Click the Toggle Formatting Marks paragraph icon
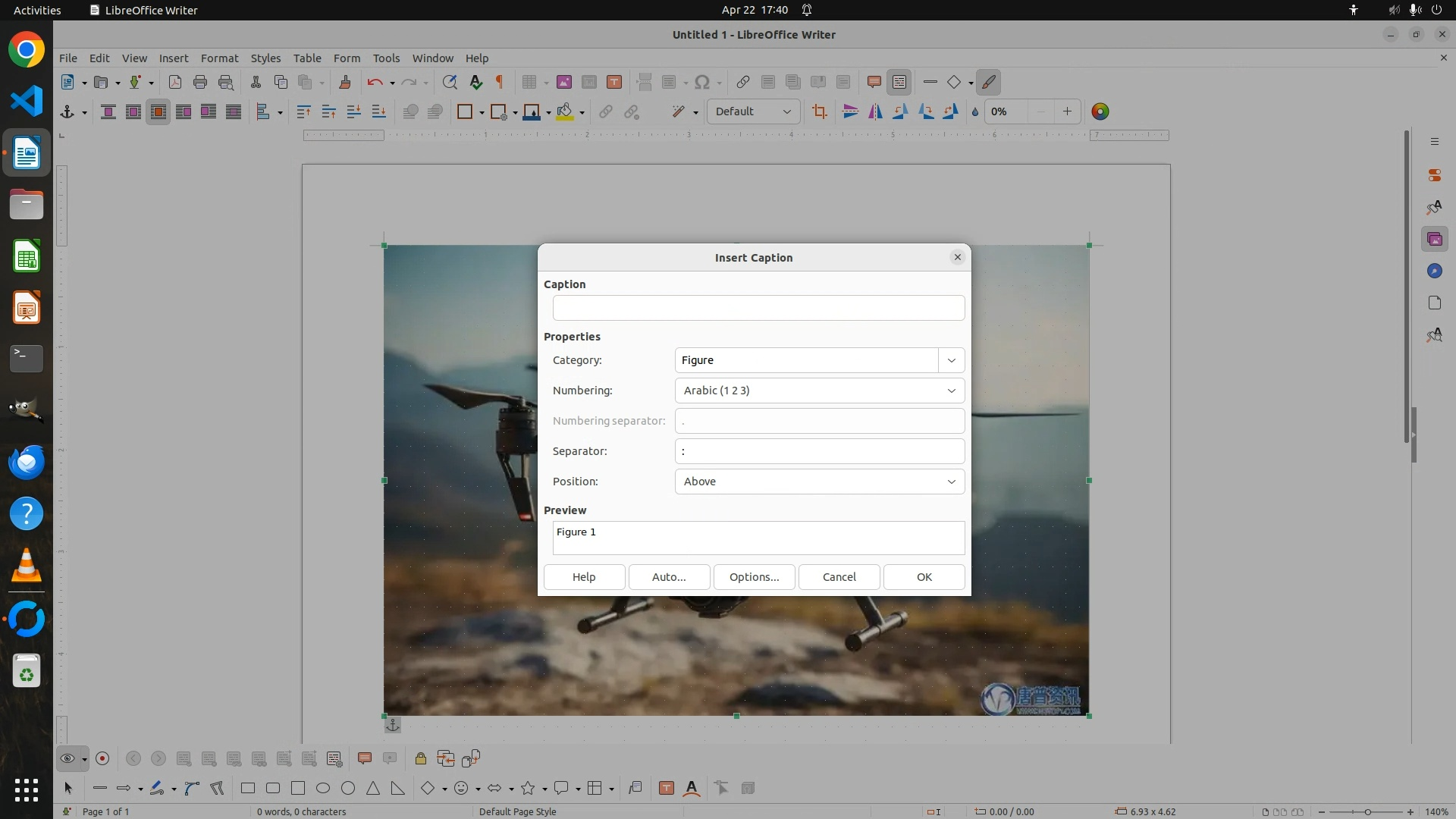 point(500,83)
